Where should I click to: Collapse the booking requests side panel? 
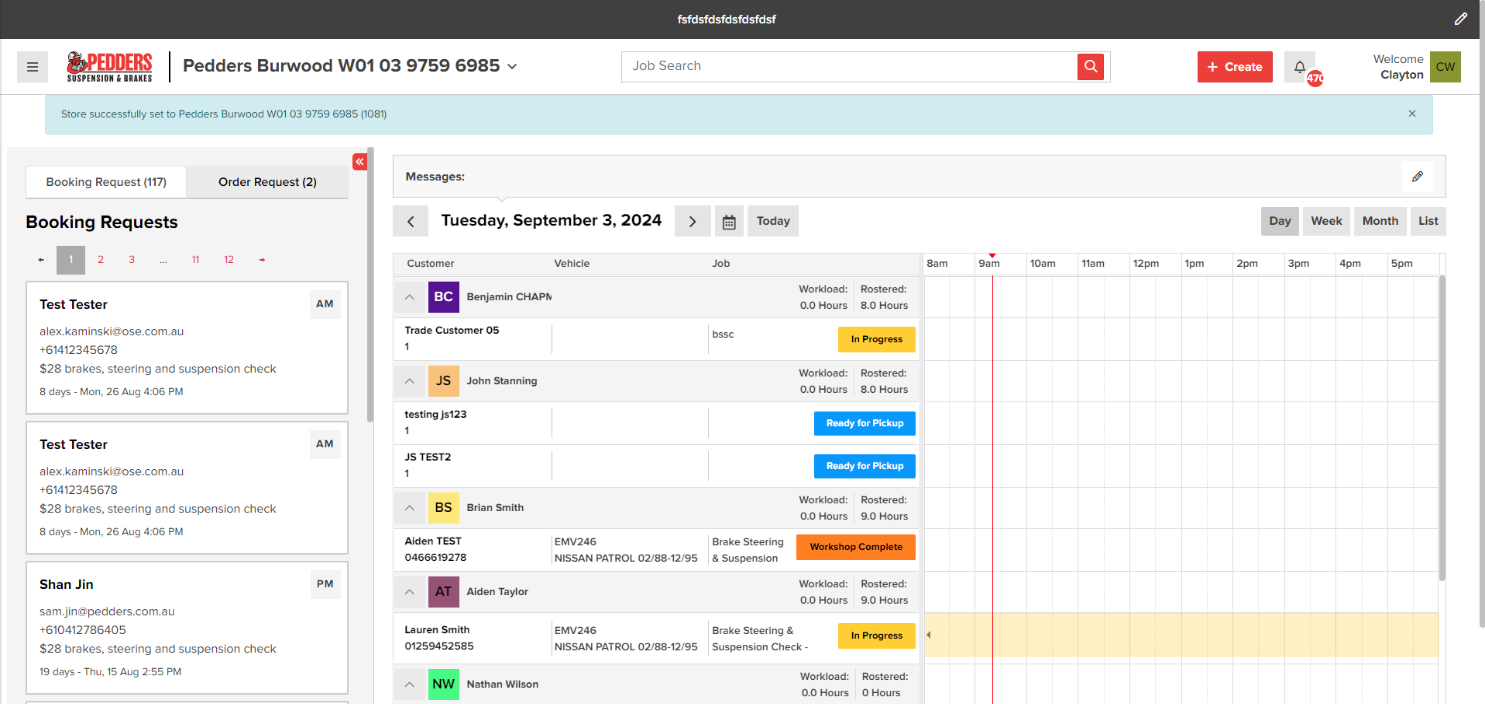[x=360, y=162]
